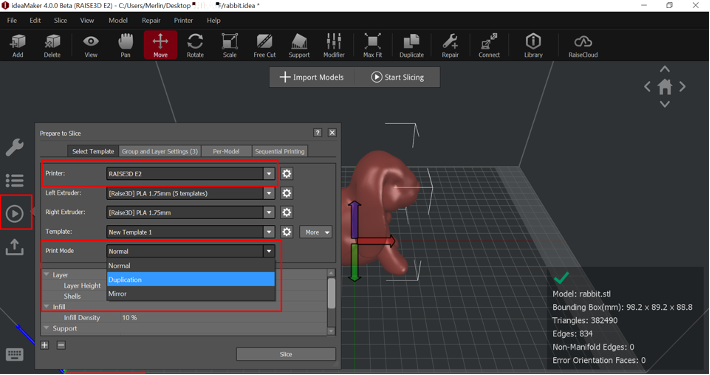
Task: Open the Template dropdown New Template 1
Action: coord(190,232)
